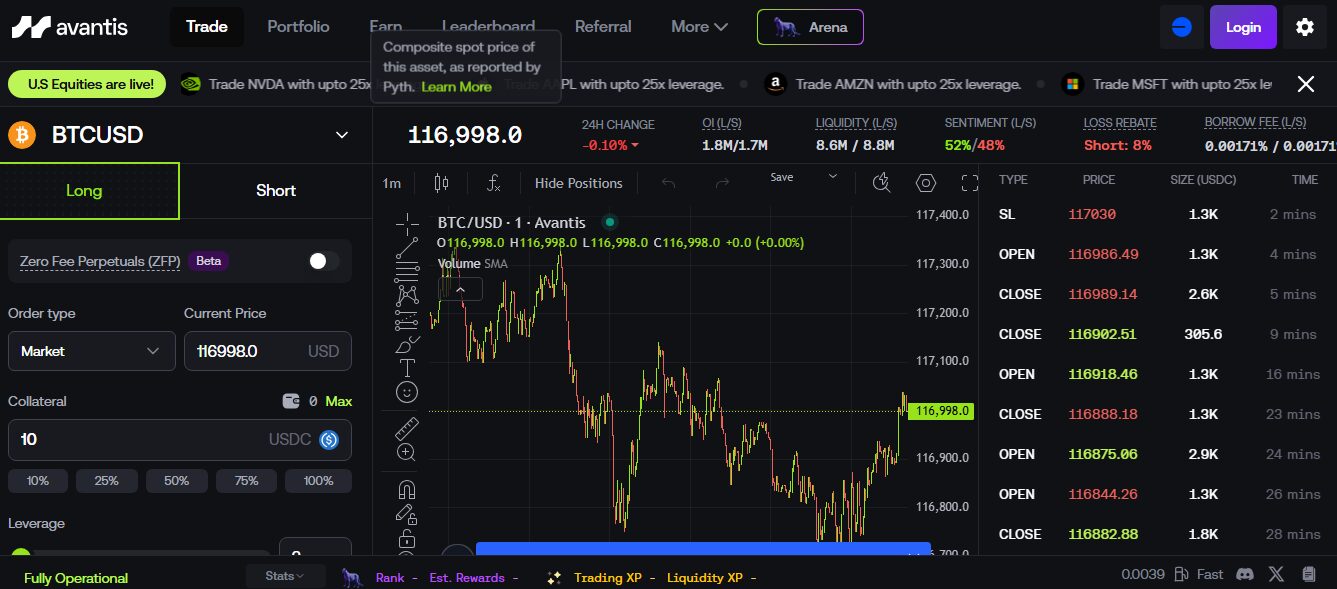Screen dimensions: 1337x589
Task: Open the Market order type dropdown
Action: [91, 351]
